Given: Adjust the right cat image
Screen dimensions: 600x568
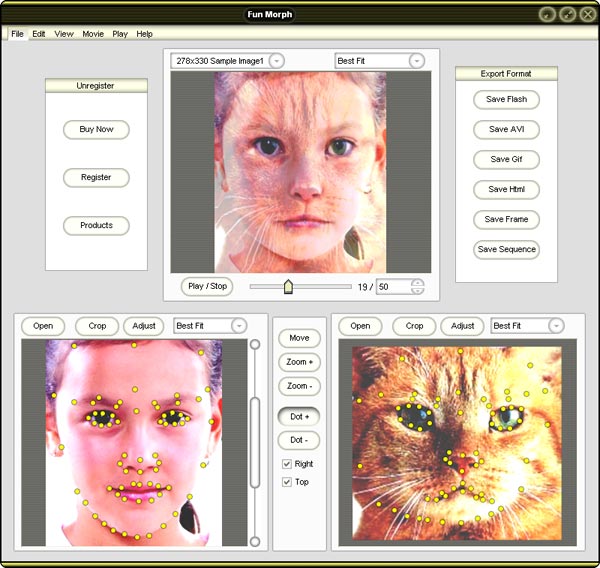Looking at the screenshot, I should [x=462, y=326].
